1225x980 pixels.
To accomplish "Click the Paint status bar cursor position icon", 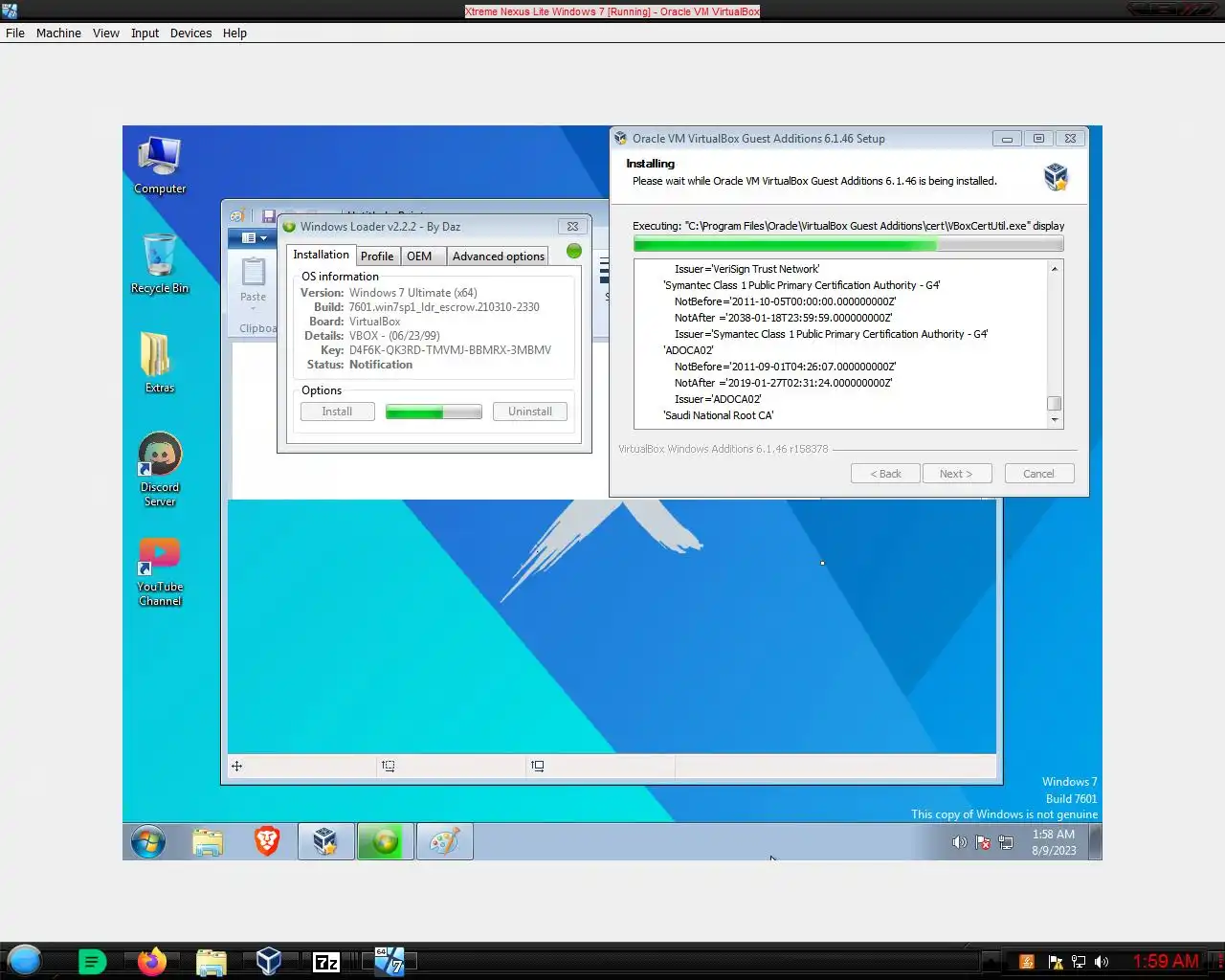I will [236, 766].
